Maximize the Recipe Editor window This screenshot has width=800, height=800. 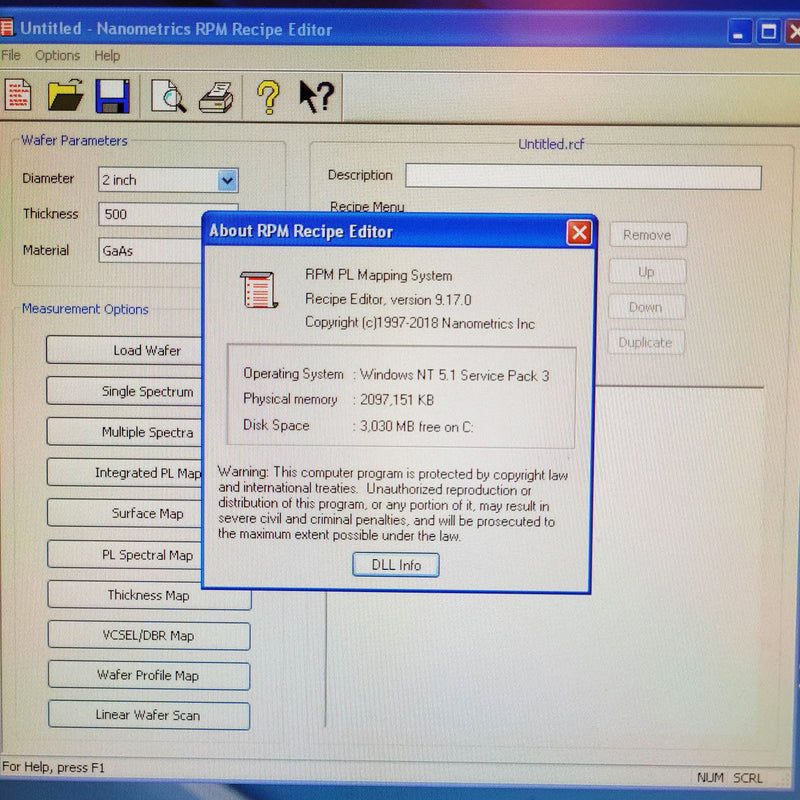(x=768, y=32)
